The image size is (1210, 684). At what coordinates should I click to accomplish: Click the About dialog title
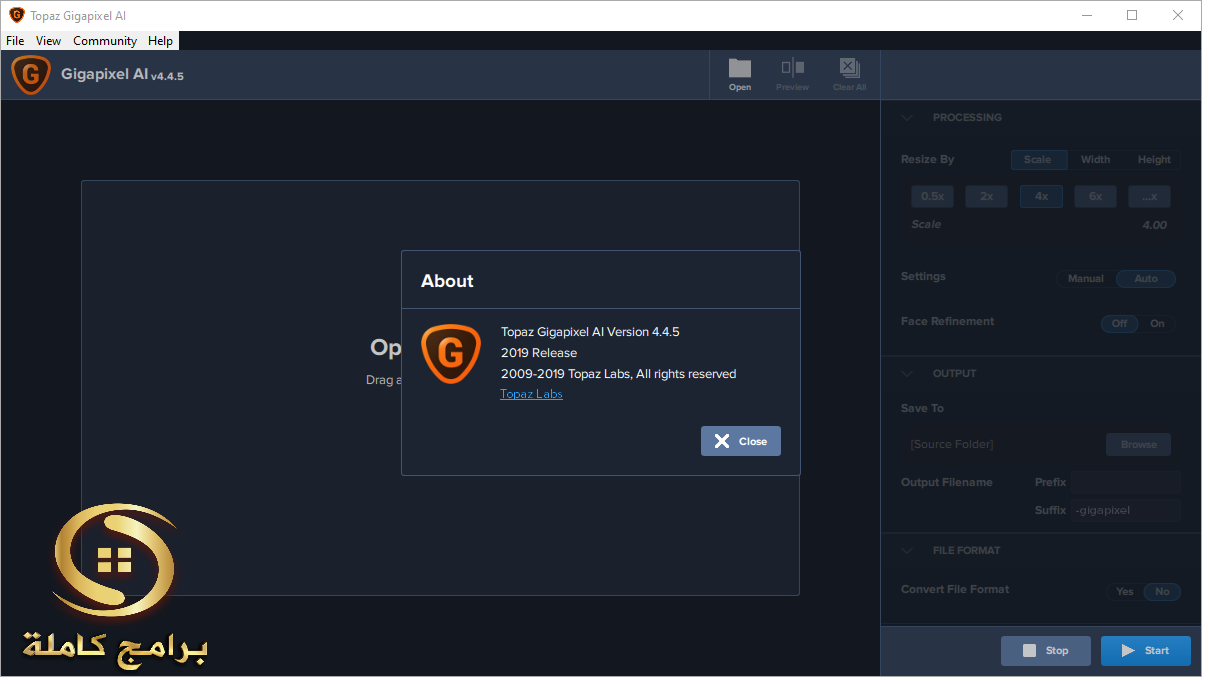447,281
